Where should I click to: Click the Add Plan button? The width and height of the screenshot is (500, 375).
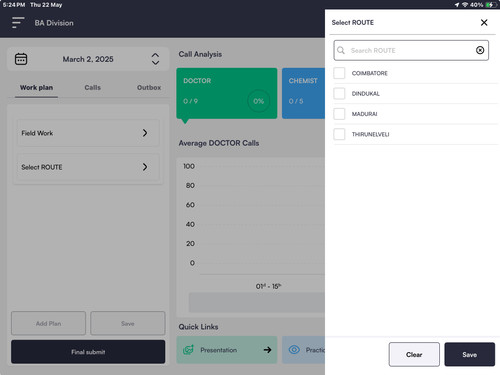(48, 323)
